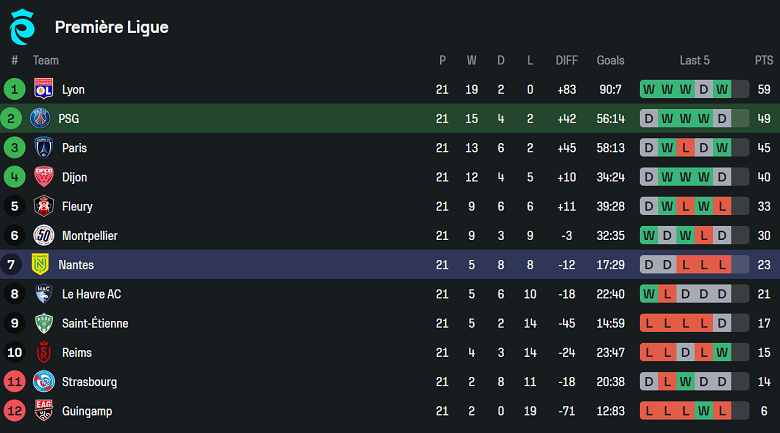This screenshot has height=433, width=780.
Task: Click the Strasbourg club badge
Action: click(43, 382)
